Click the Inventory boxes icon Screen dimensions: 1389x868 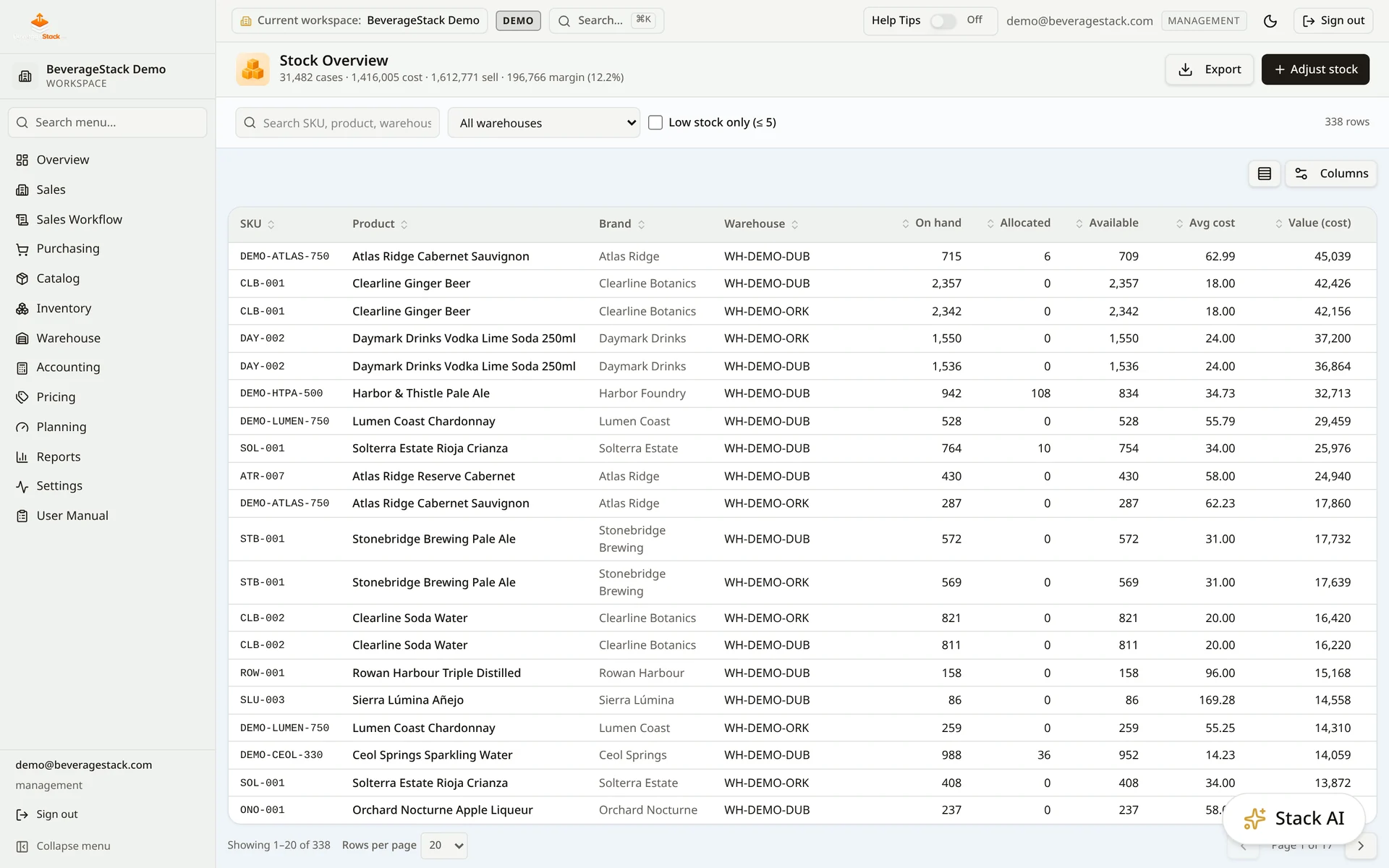(22, 308)
